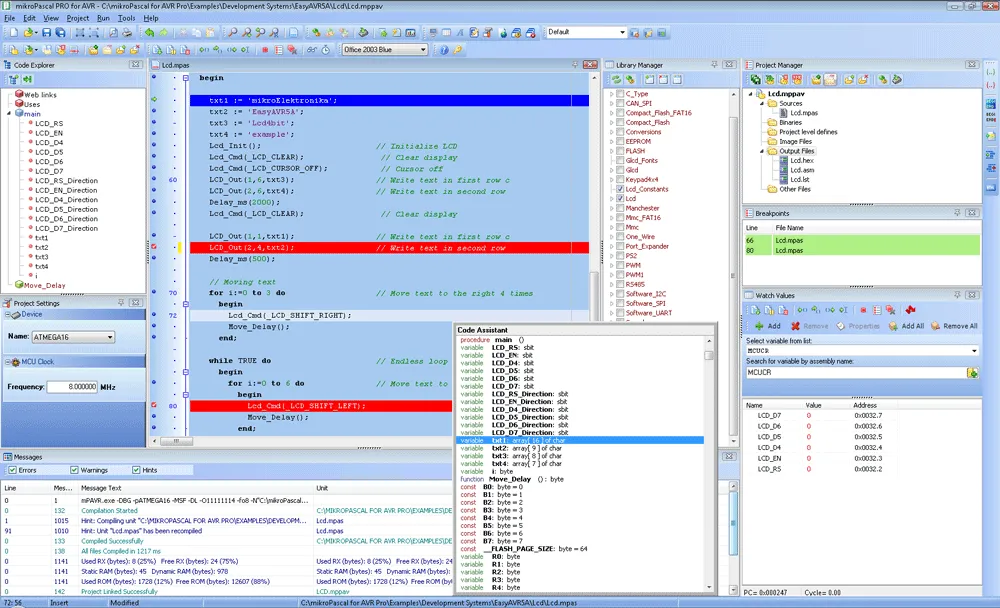Check the EEPROM library checkbox
1000x608 pixels.
620,142
